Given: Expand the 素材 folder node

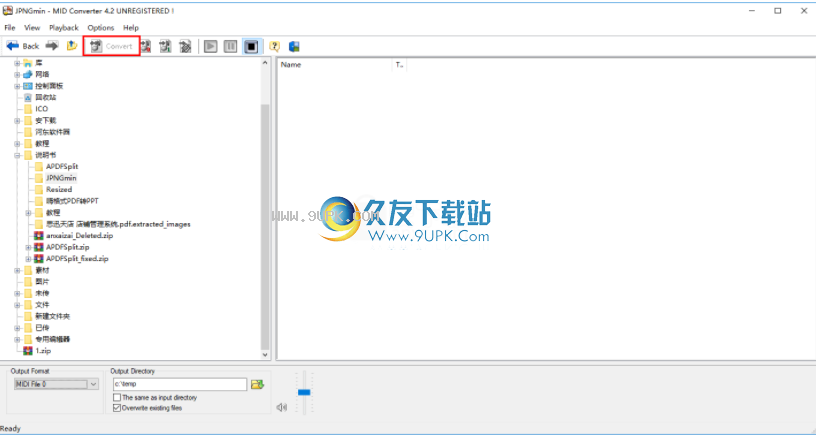Looking at the screenshot, I should coord(17,270).
